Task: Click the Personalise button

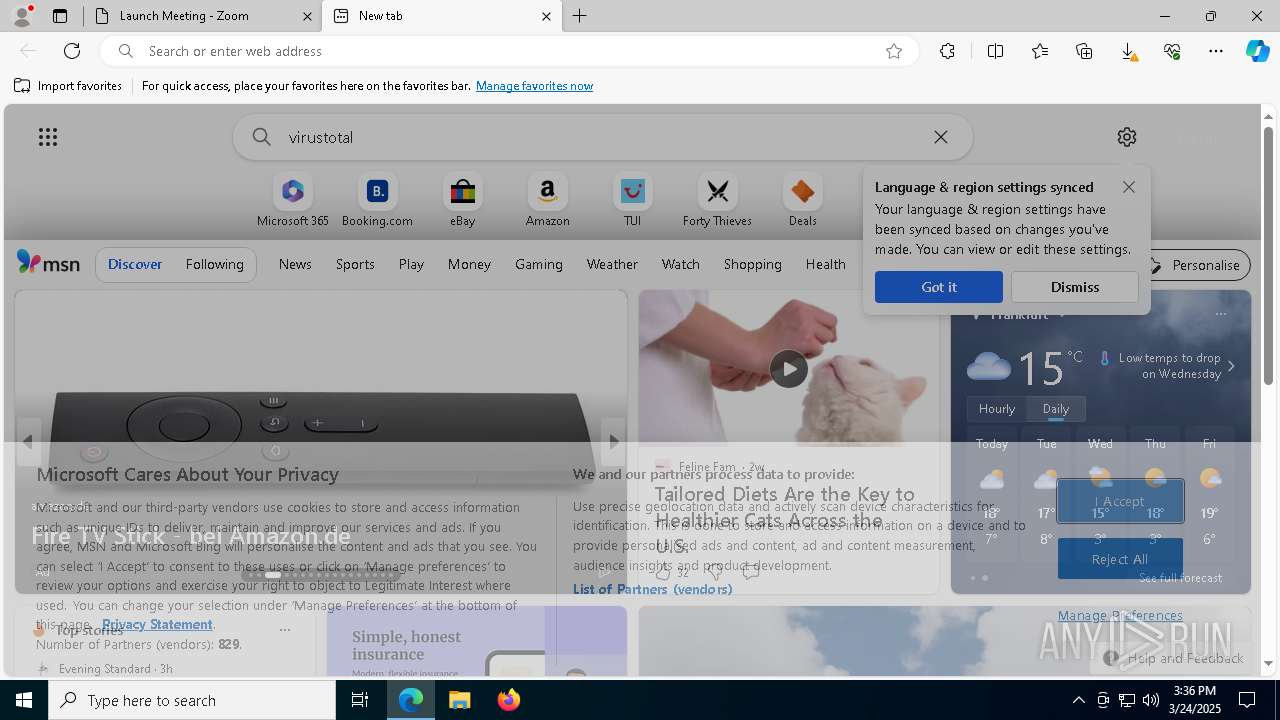Action: tap(1196, 265)
